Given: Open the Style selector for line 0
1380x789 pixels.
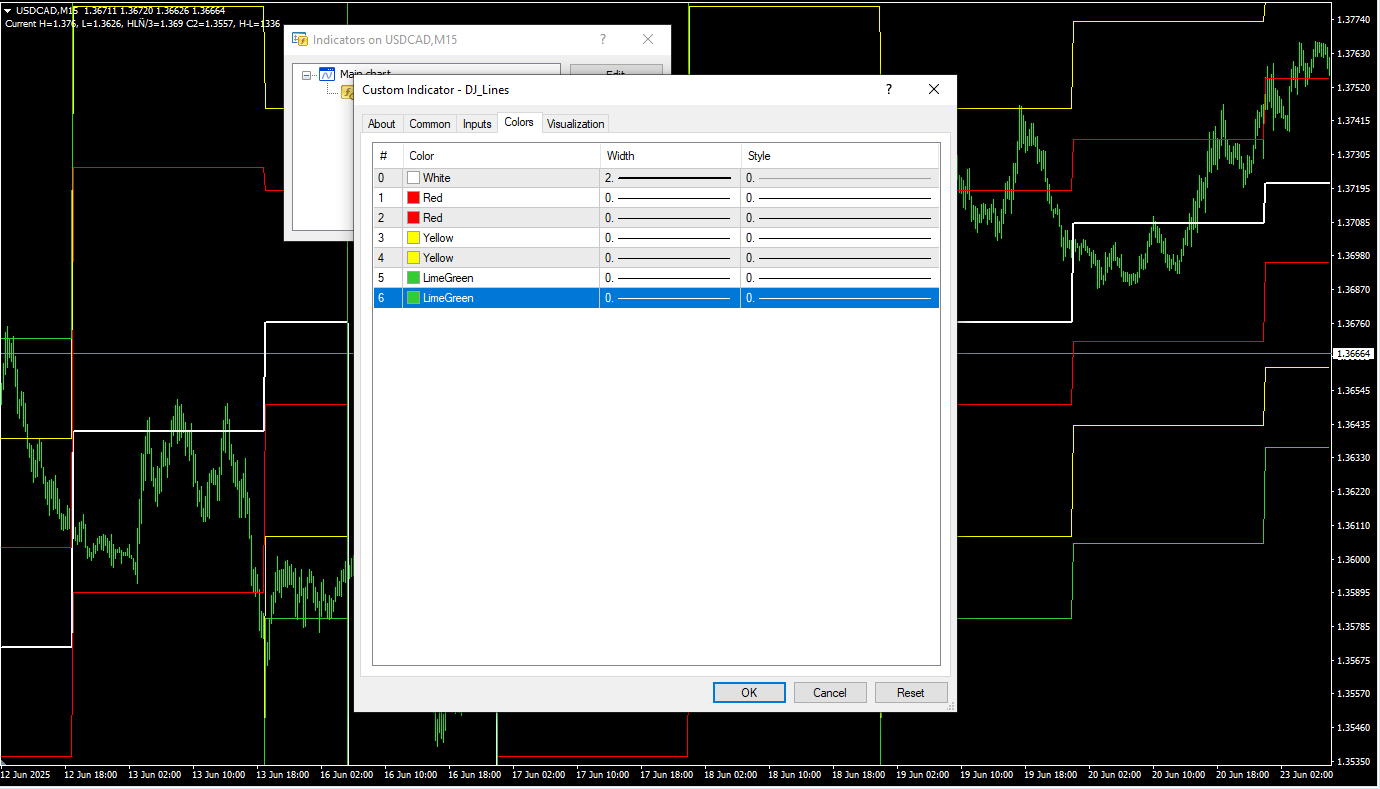Looking at the screenshot, I should 840,178.
